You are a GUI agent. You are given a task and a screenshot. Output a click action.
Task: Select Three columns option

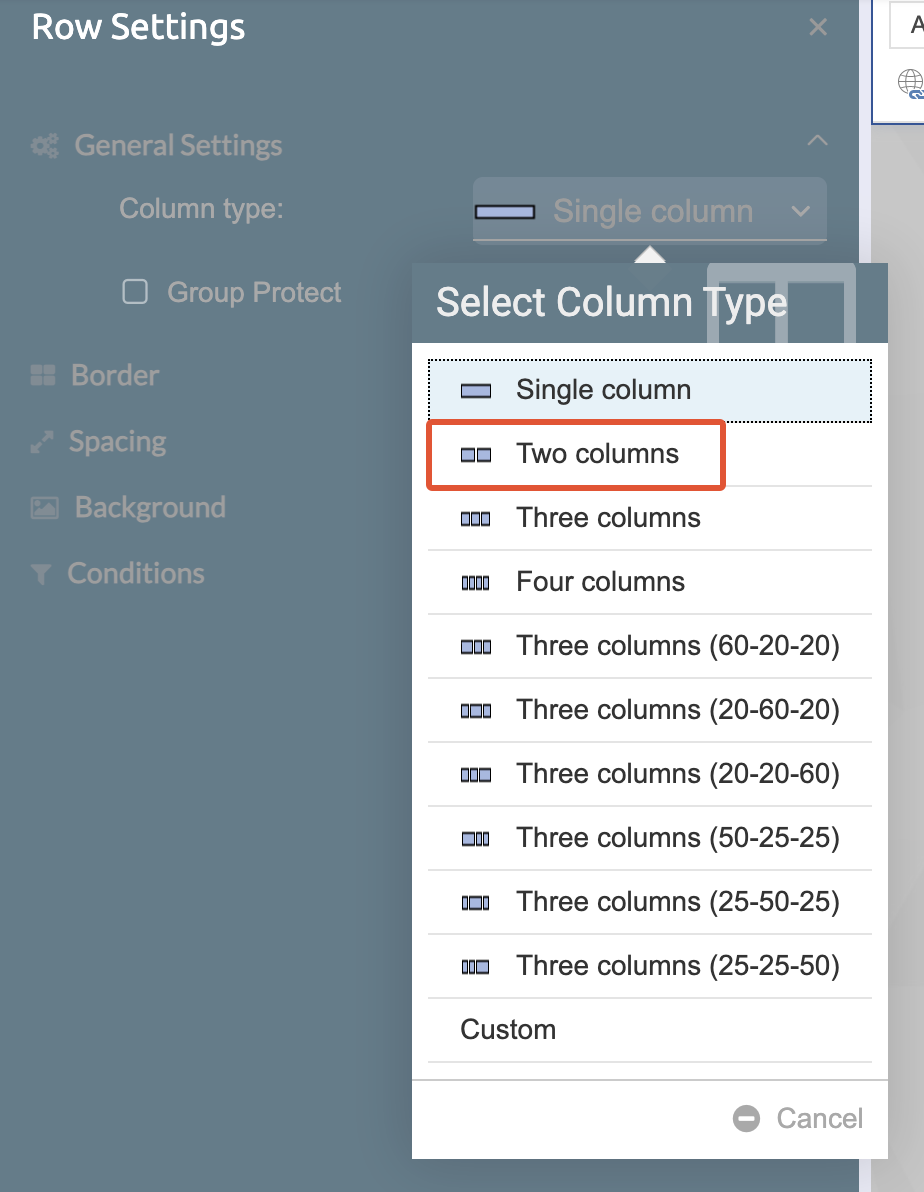tap(608, 518)
